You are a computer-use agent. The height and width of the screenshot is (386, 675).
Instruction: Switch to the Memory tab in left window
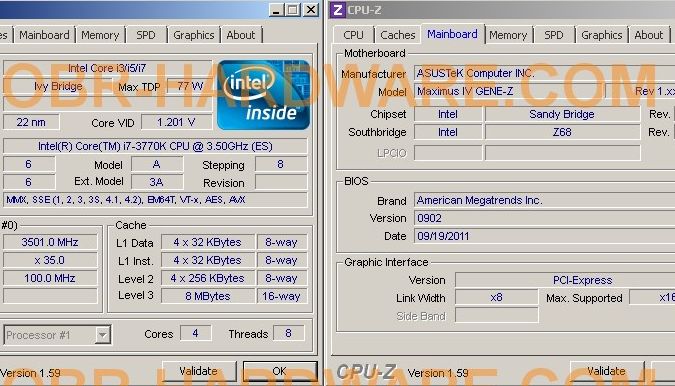coord(100,35)
